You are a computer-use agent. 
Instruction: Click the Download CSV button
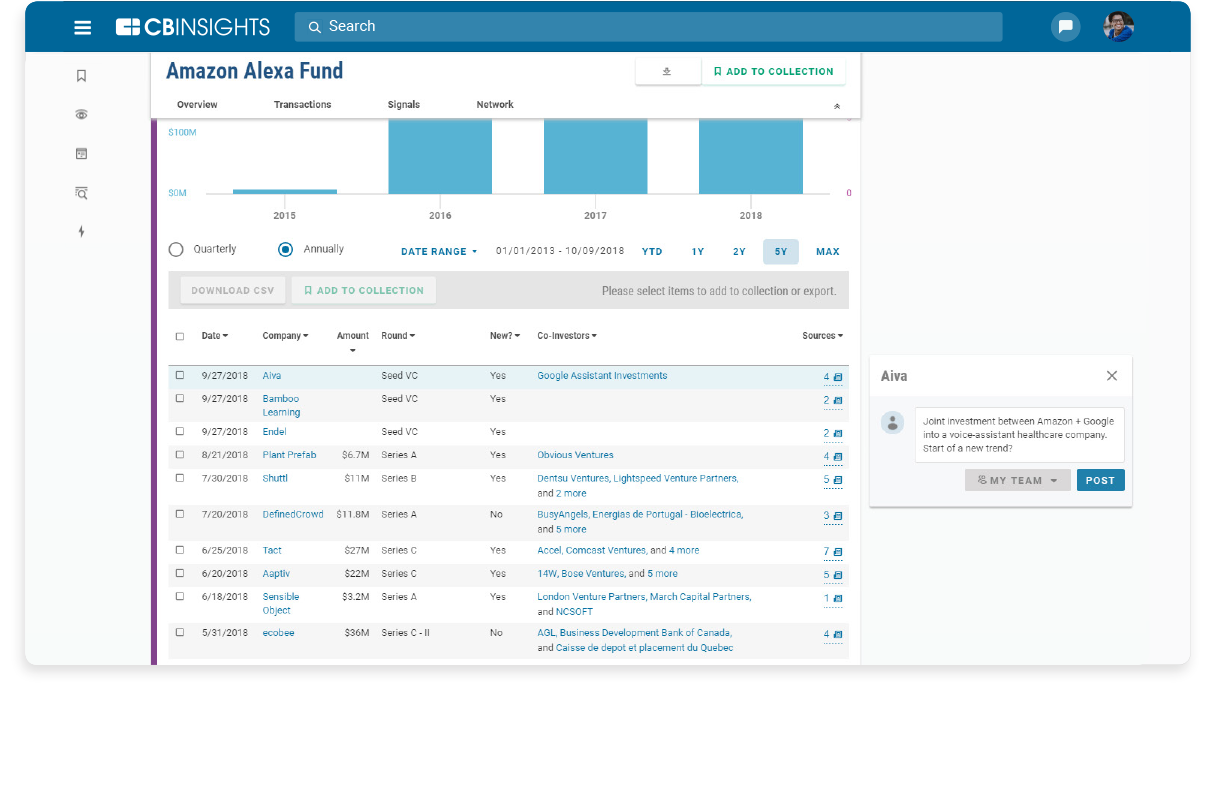click(x=233, y=291)
